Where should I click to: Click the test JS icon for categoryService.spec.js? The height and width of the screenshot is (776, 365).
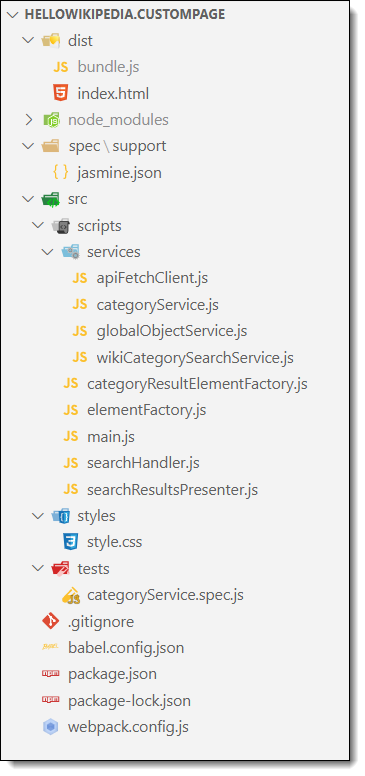click(71, 595)
